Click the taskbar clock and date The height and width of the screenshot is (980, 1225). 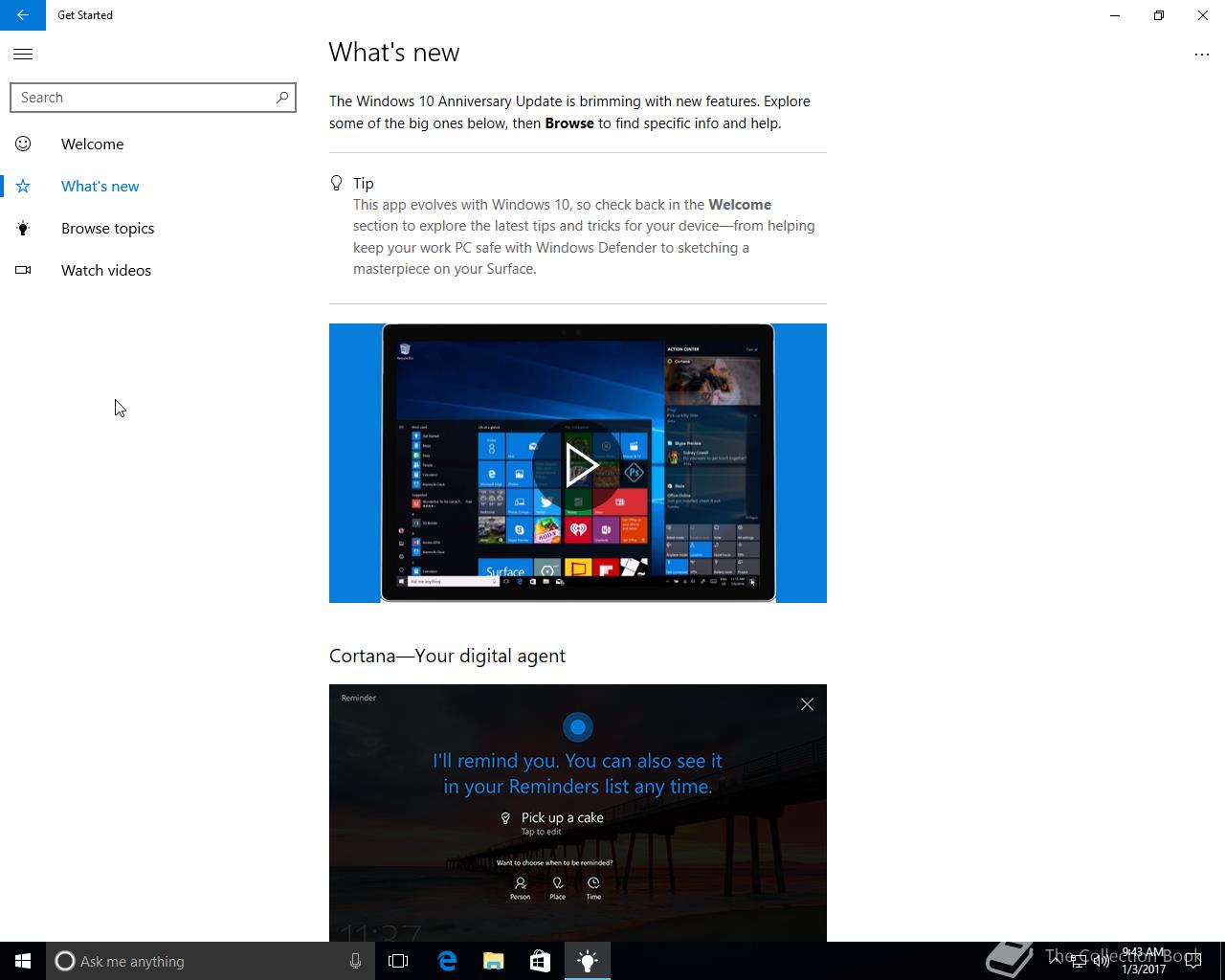[1144, 961]
